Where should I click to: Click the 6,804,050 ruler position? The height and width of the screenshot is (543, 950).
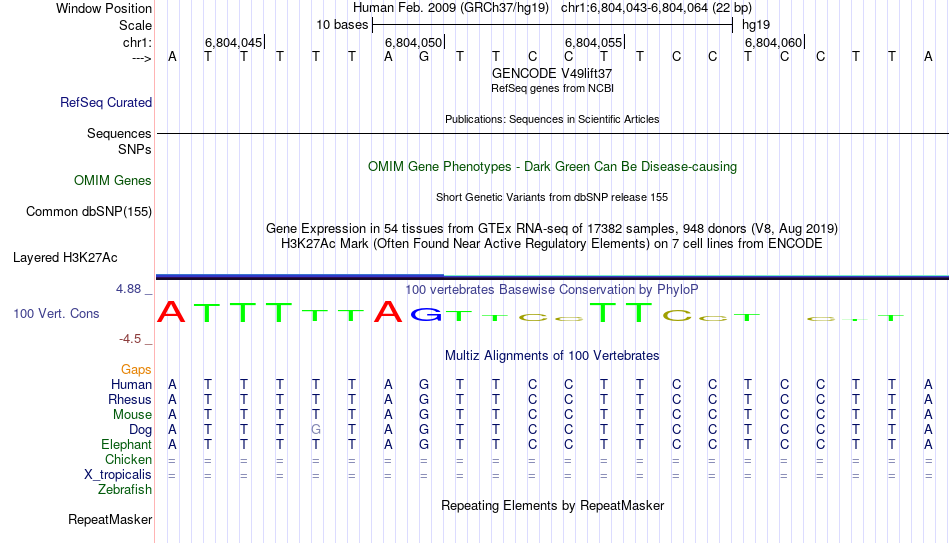pyautogui.click(x=413, y=42)
